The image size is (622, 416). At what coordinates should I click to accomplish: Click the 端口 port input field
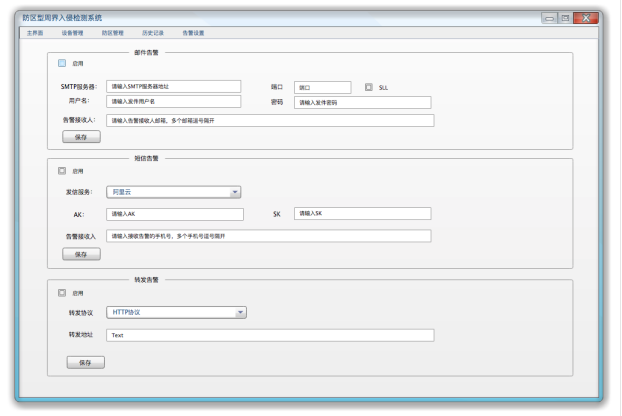(322, 87)
